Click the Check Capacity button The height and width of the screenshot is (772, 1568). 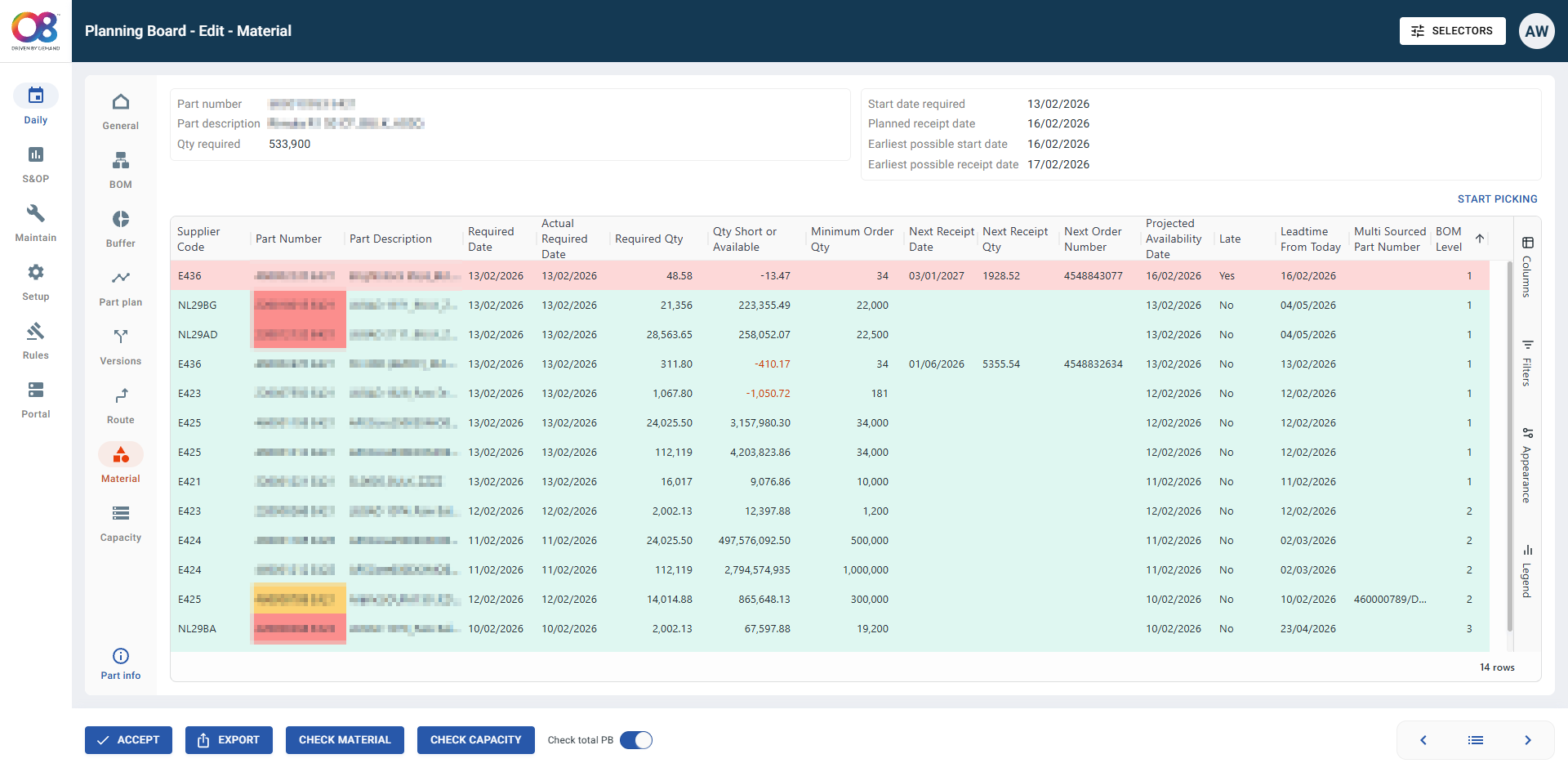click(475, 740)
